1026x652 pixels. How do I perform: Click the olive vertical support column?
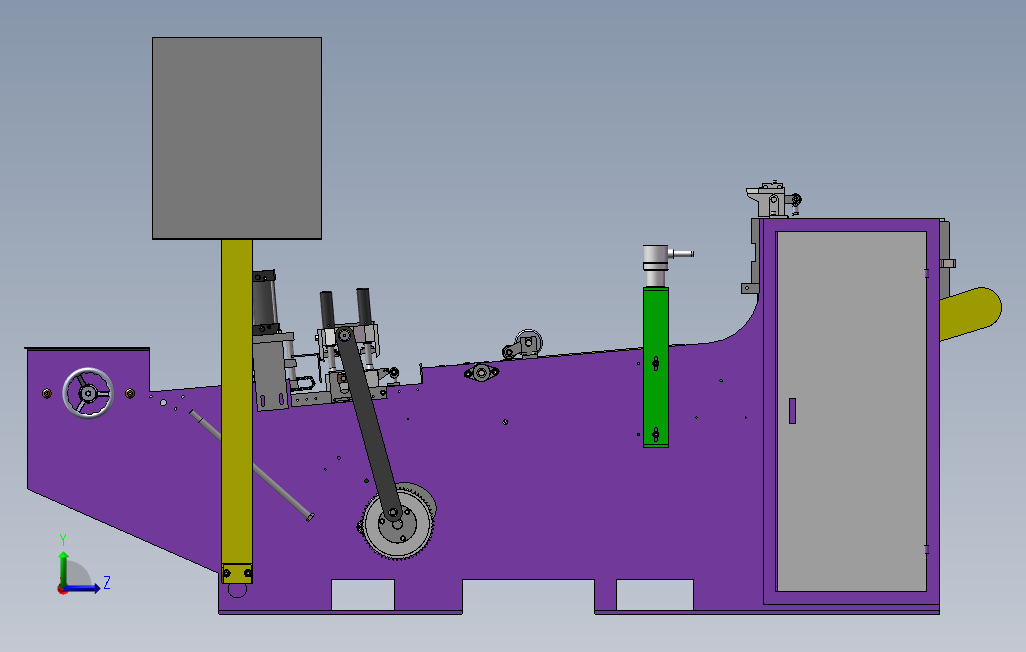pyautogui.click(x=237, y=403)
